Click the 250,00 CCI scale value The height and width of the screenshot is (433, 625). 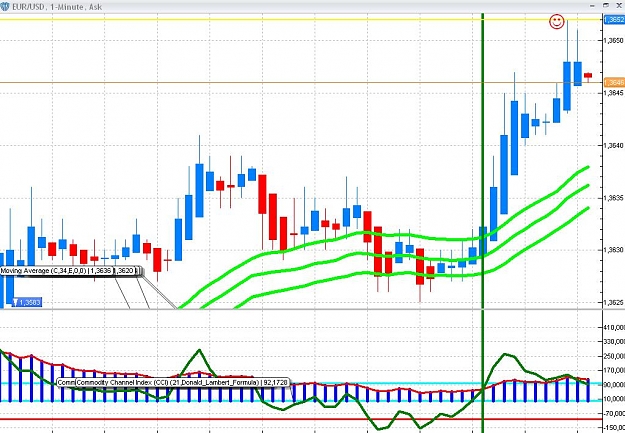tap(614, 356)
